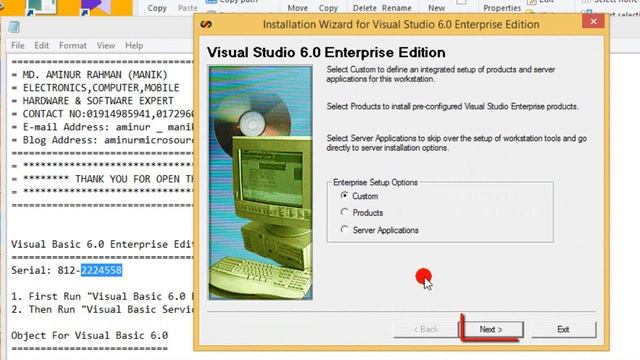Click the wizard title bar icon

[x=206, y=24]
